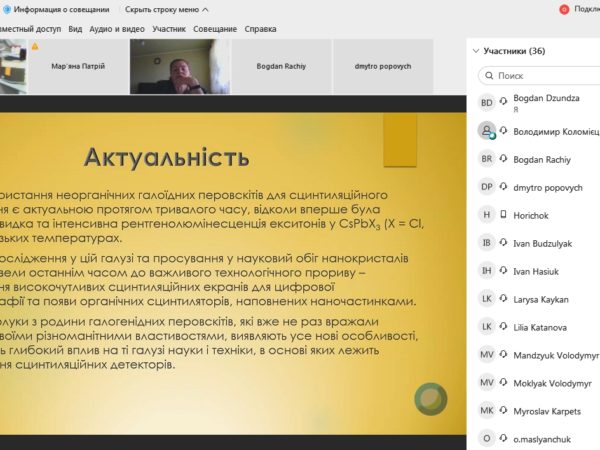Image resolution: width=600 pixels, height=450 pixels.
Task: Open the Совещание menu
Action: click(x=215, y=29)
